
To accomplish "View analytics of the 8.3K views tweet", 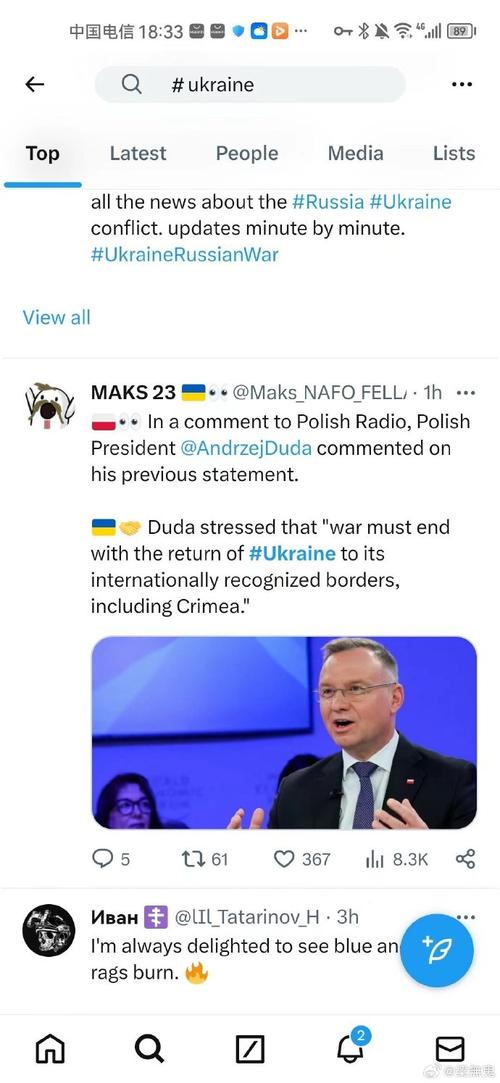I will (x=396, y=859).
